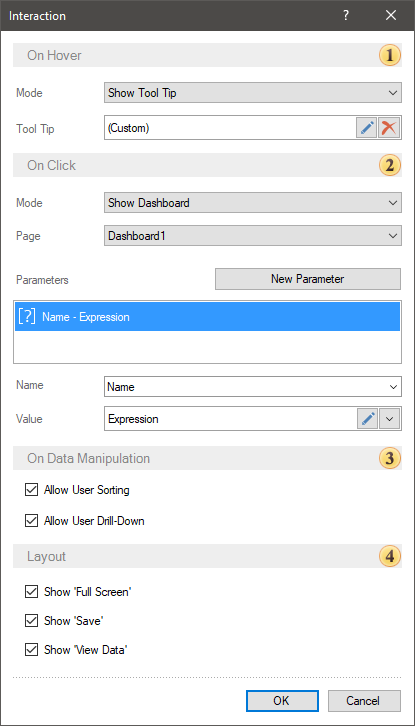The height and width of the screenshot is (726, 415).
Task: Expand the Value field dropdown arrow
Action: 390,419
